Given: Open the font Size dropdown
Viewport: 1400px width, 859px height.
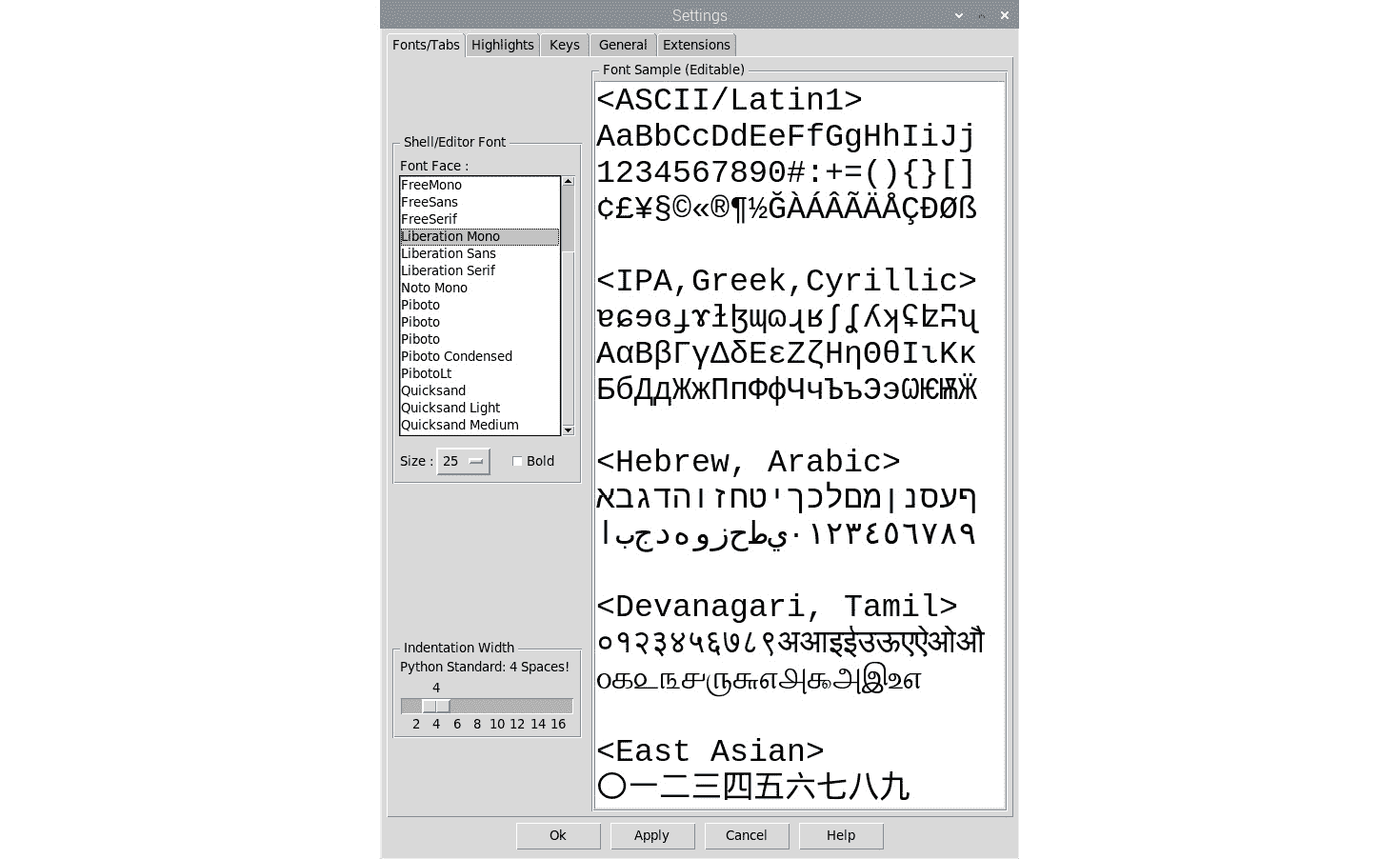Looking at the screenshot, I should [x=463, y=461].
